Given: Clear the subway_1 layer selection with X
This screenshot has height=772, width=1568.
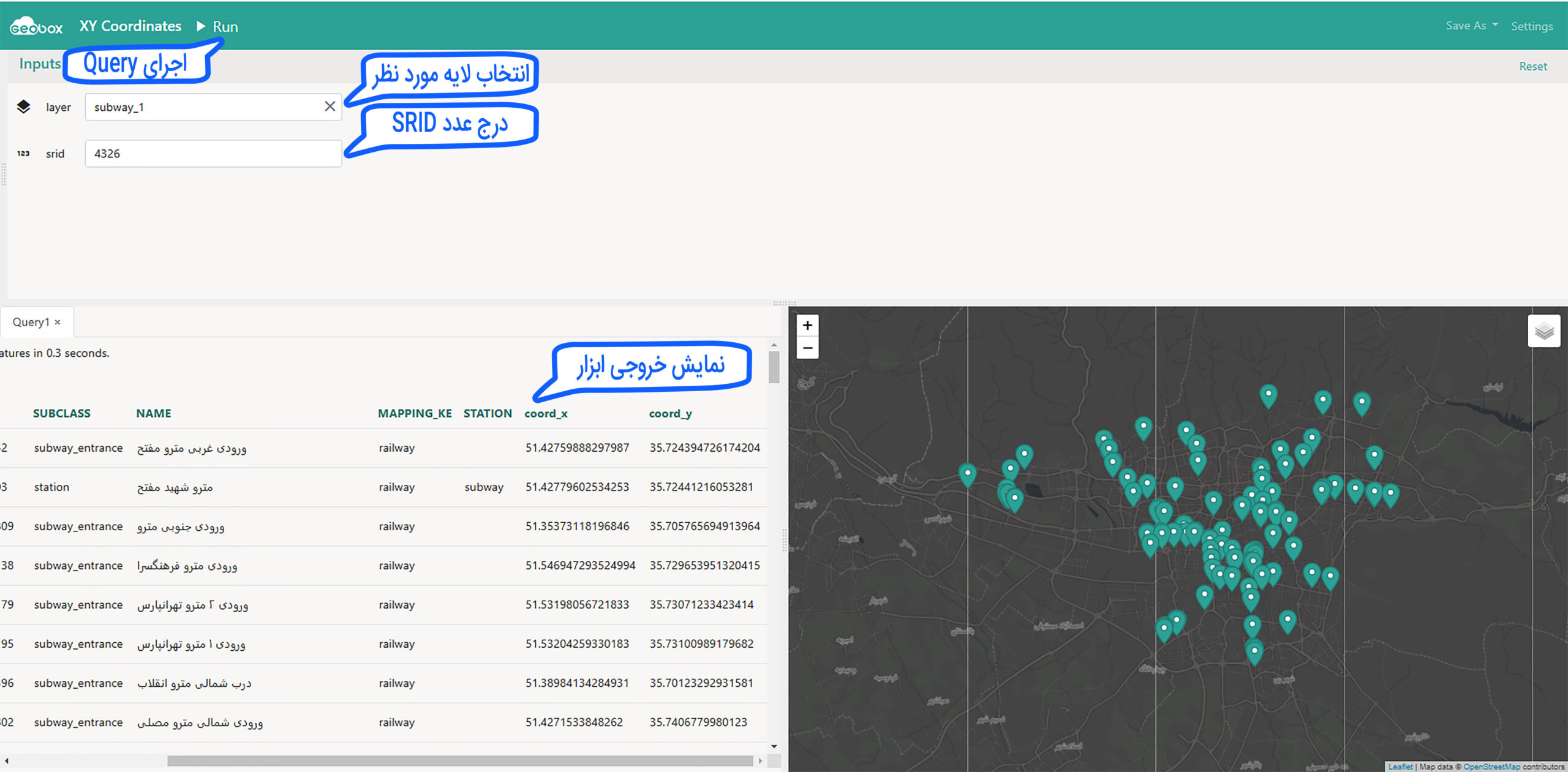Looking at the screenshot, I should (x=330, y=107).
